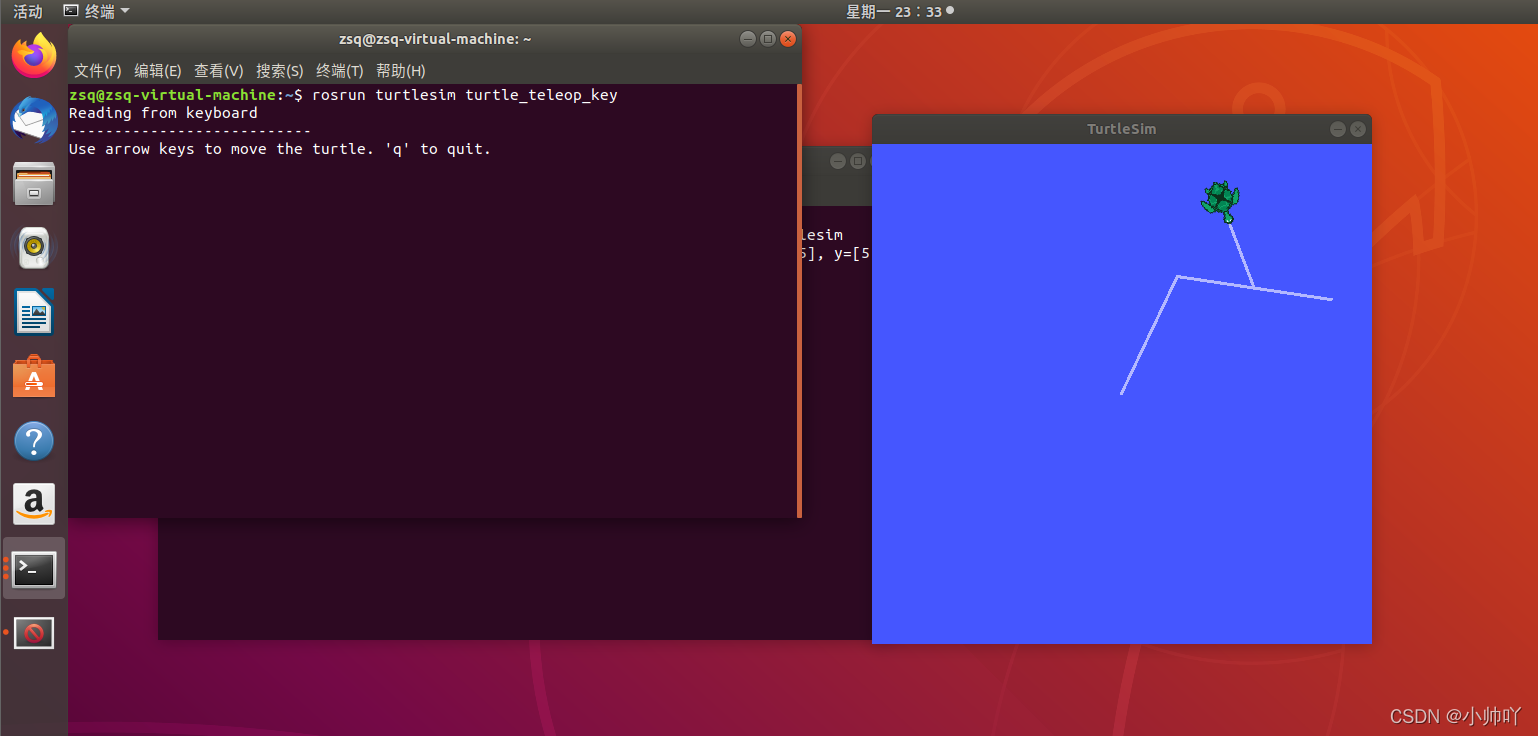Click 活动 activities button in top bar
The image size is (1538, 736).
(x=27, y=11)
